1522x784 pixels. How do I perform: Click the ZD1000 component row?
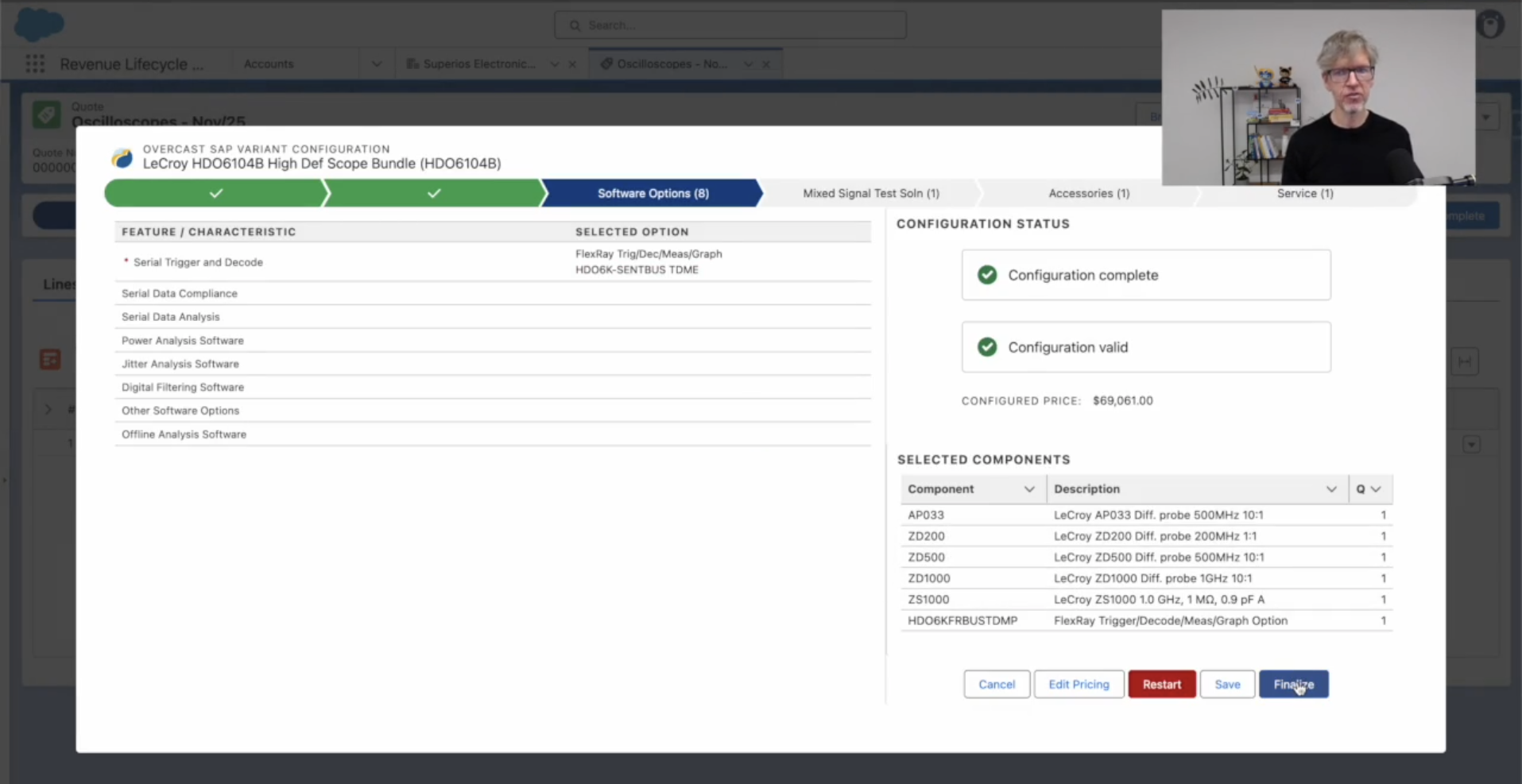[1146, 578]
